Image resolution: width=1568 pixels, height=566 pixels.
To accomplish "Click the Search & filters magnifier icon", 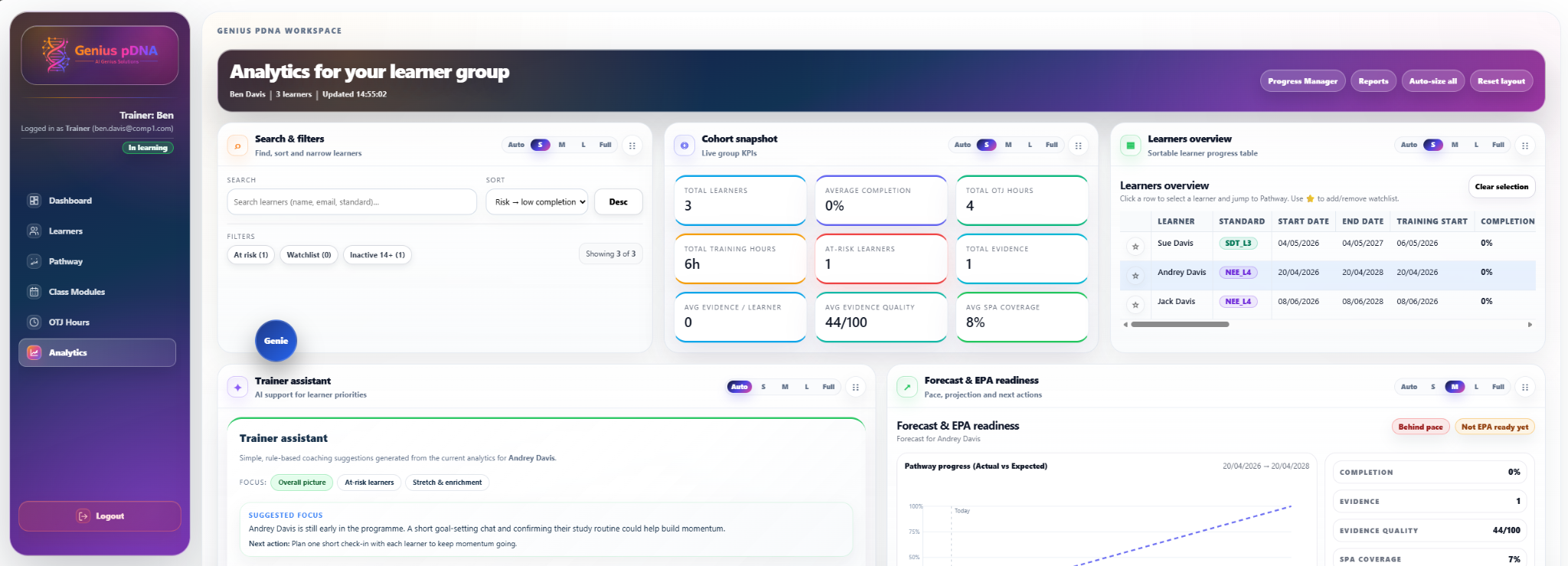I will point(237,146).
